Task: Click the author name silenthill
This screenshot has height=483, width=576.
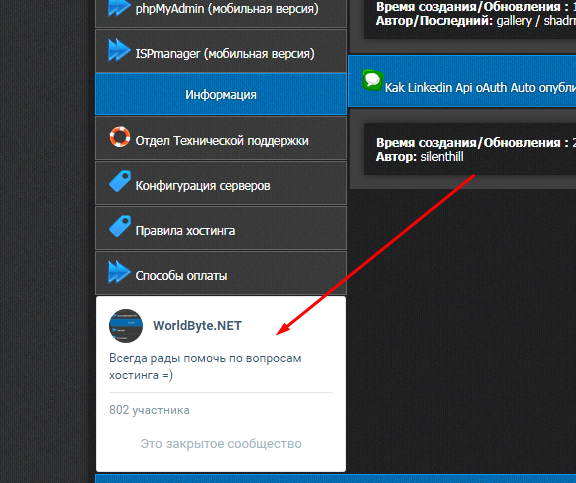Action: 442,157
